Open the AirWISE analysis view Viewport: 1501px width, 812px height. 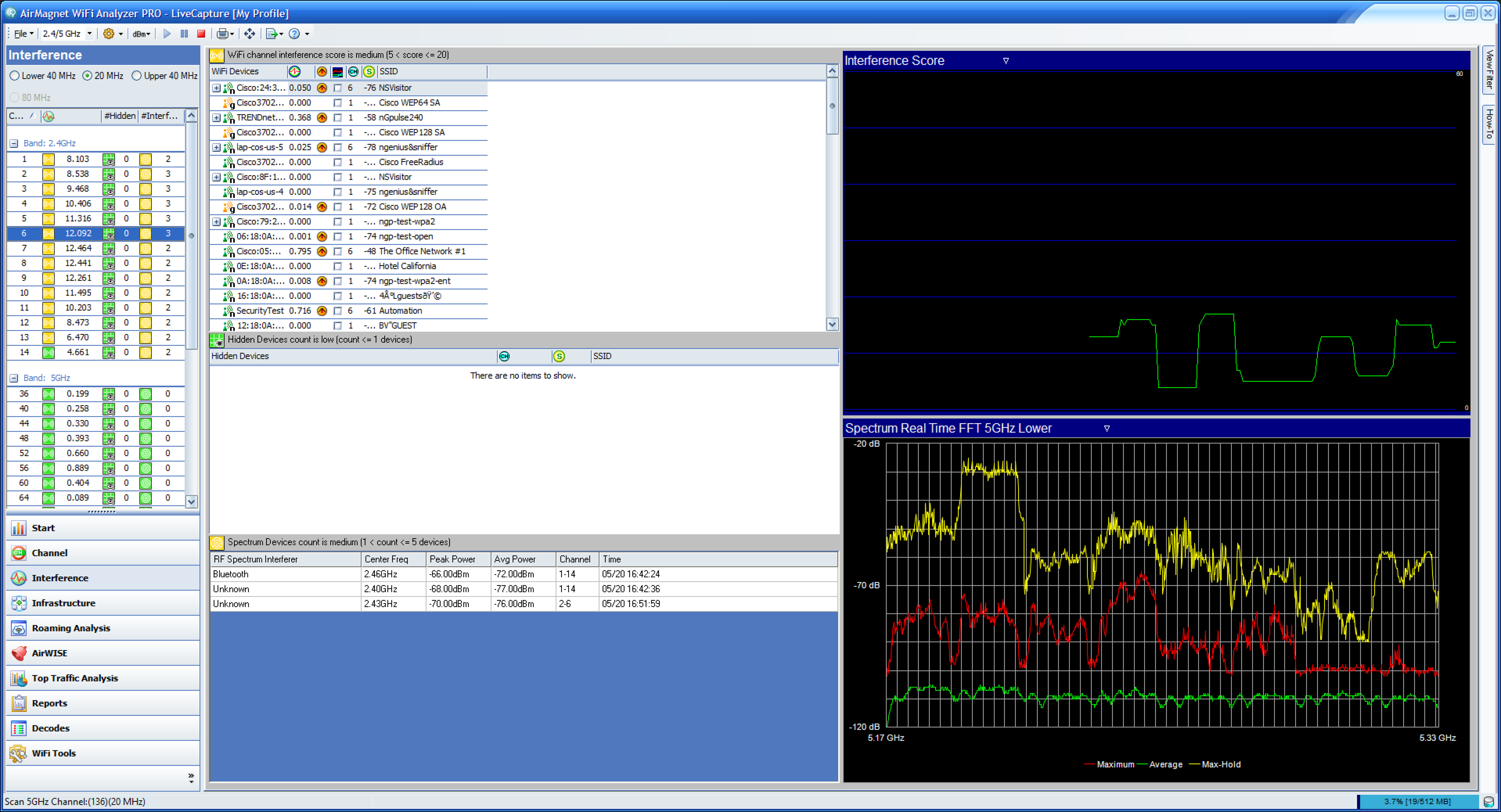point(48,653)
